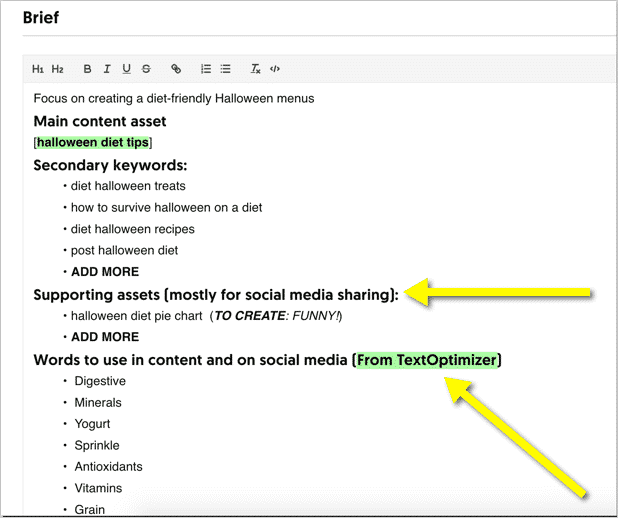
Task: Click the highlighted 'From TextOptimizer' text
Action: coord(426,360)
